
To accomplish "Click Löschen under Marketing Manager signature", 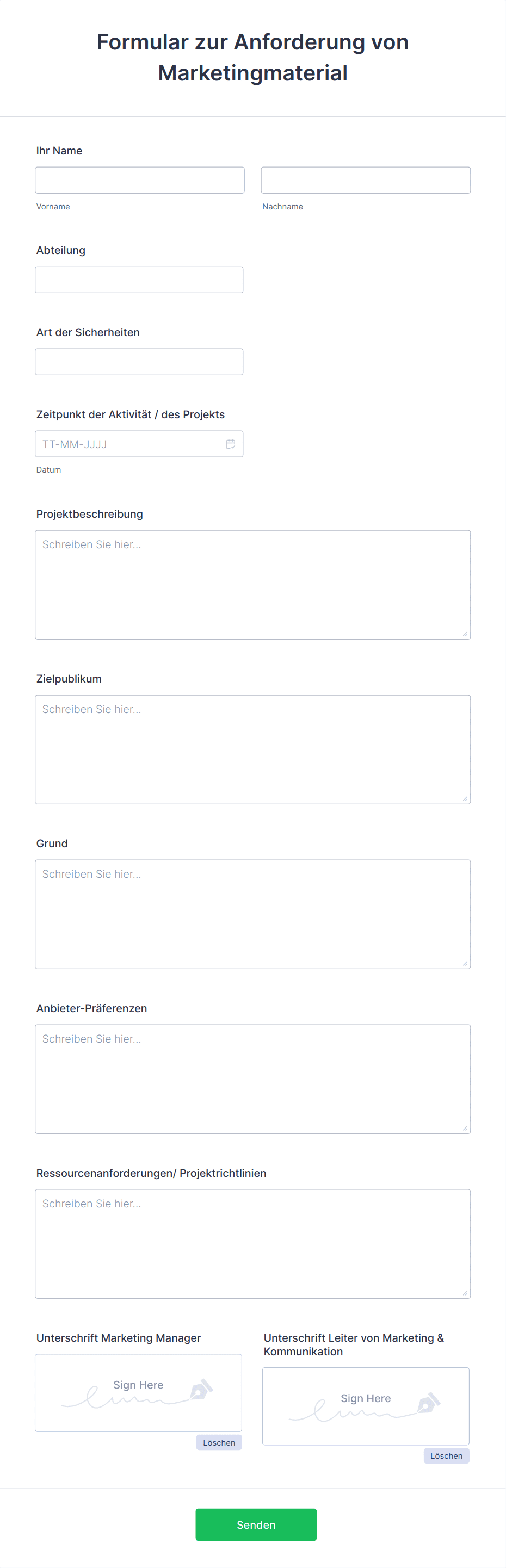I will [219, 1442].
